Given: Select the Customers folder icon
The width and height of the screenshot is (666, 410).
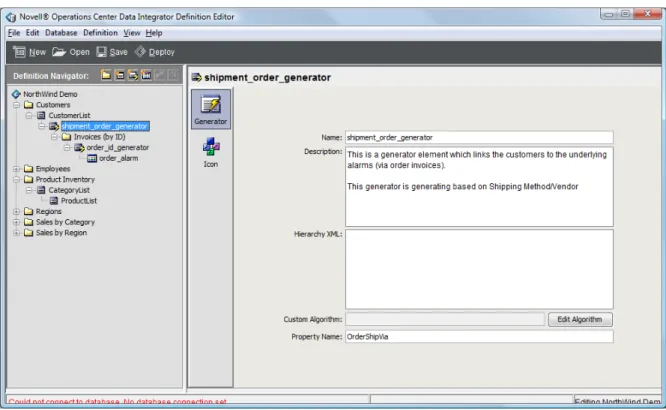Looking at the screenshot, I should click(28, 105).
